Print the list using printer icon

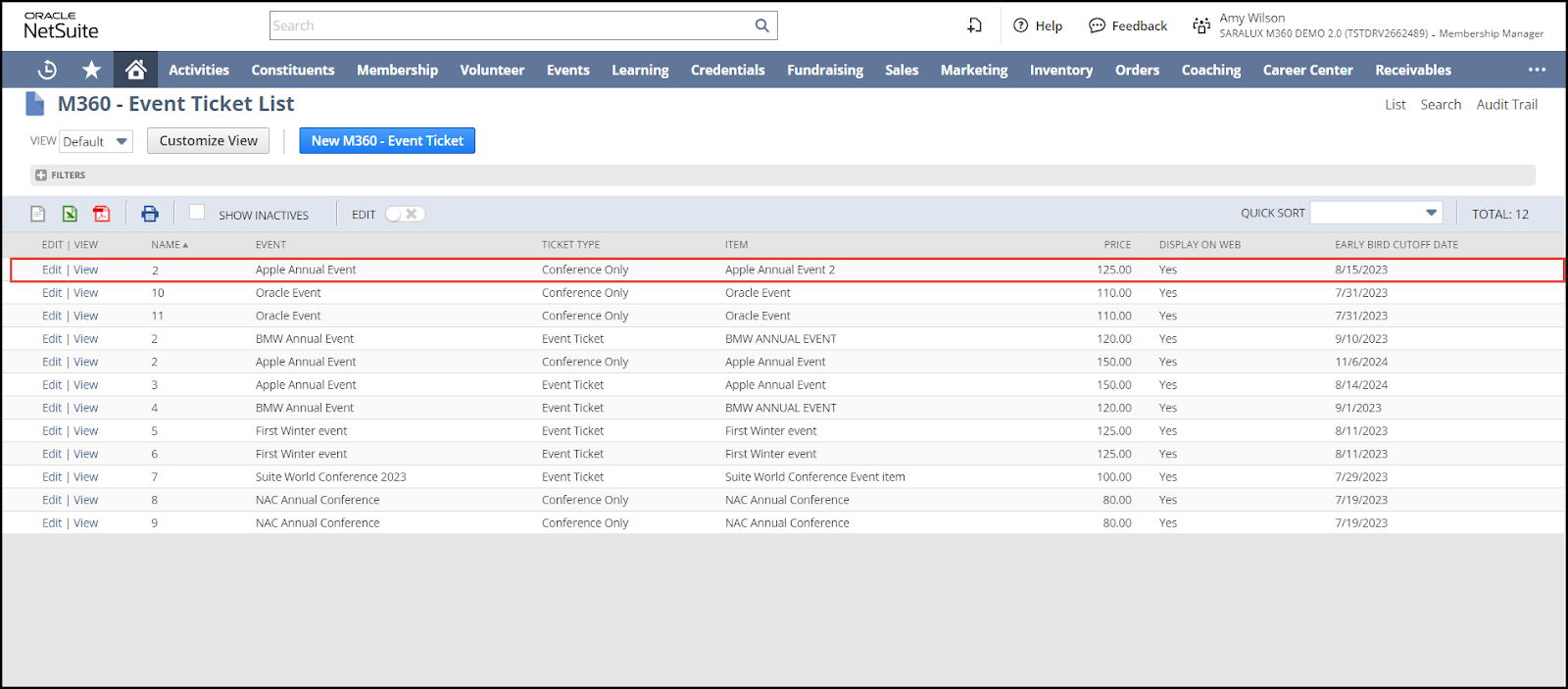(x=150, y=214)
